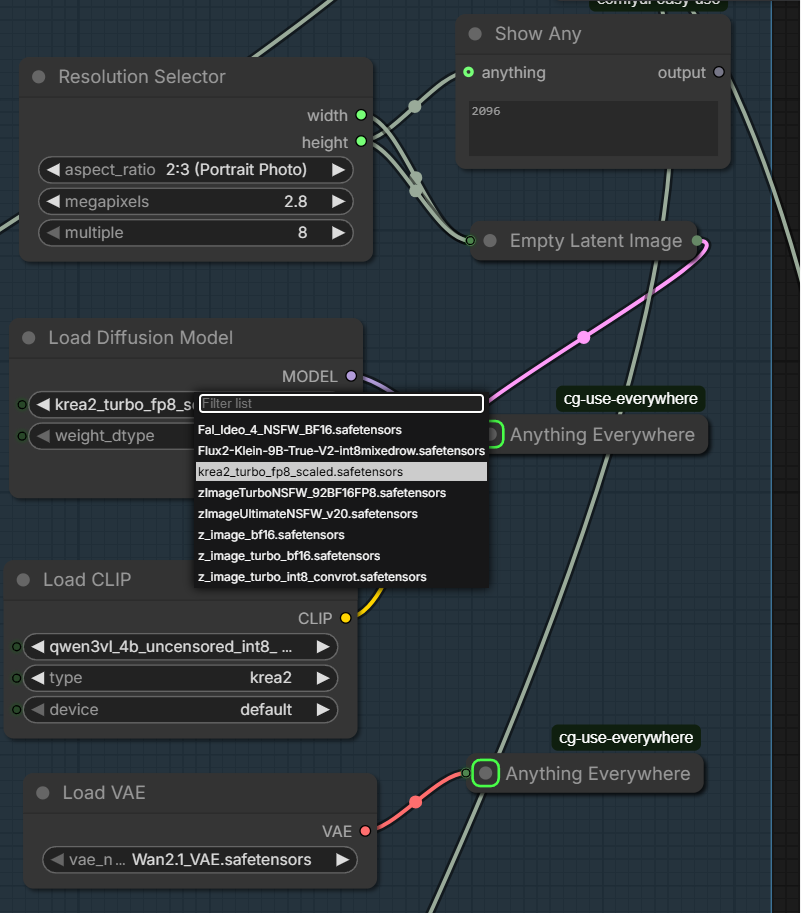
Task: Collapse the Resolution Selector node using its dot
Action: 39,77
